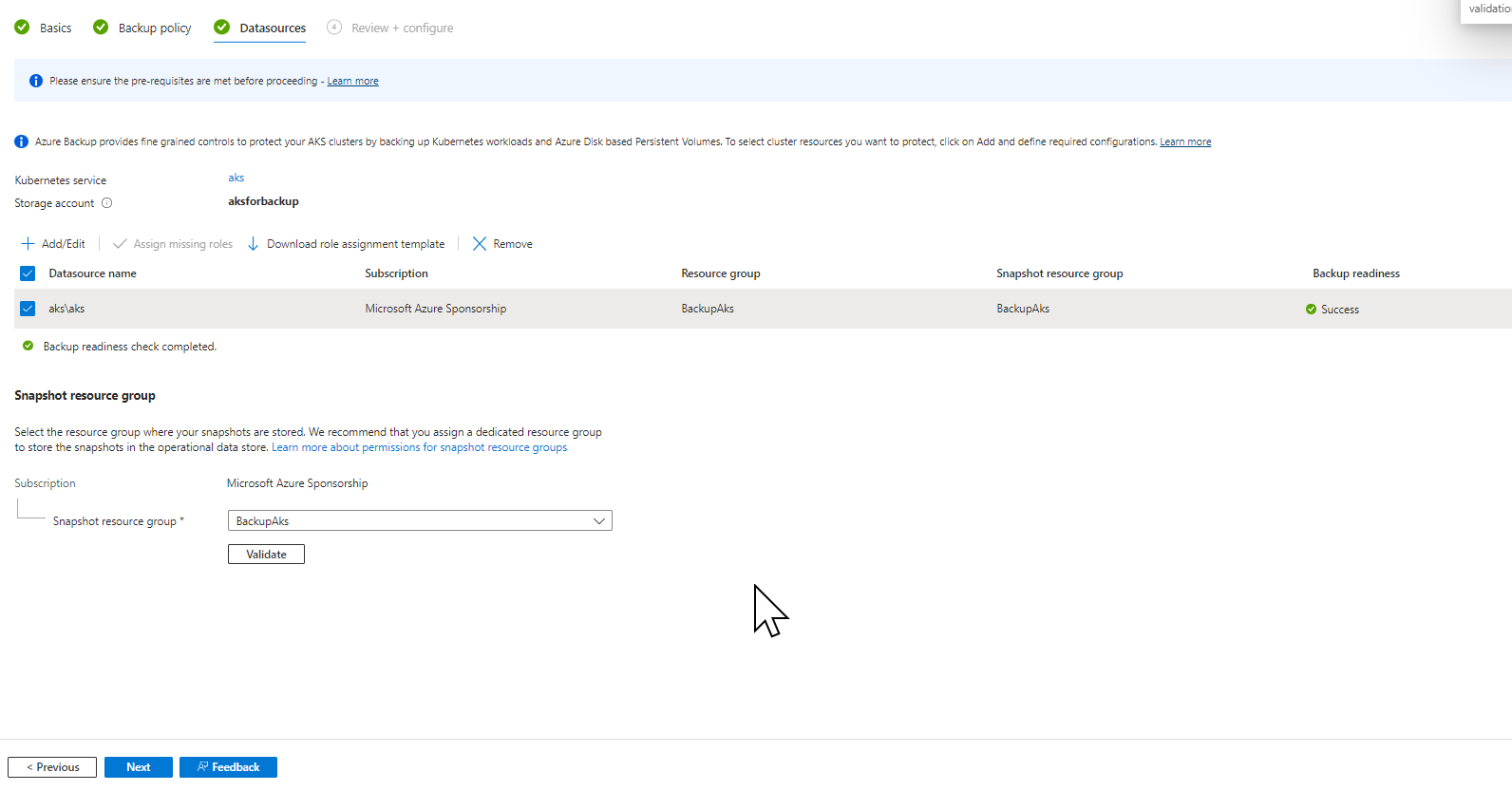Click the Resource group column header
Image resolution: width=1512 pixels, height=791 pixels.
[x=721, y=273]
